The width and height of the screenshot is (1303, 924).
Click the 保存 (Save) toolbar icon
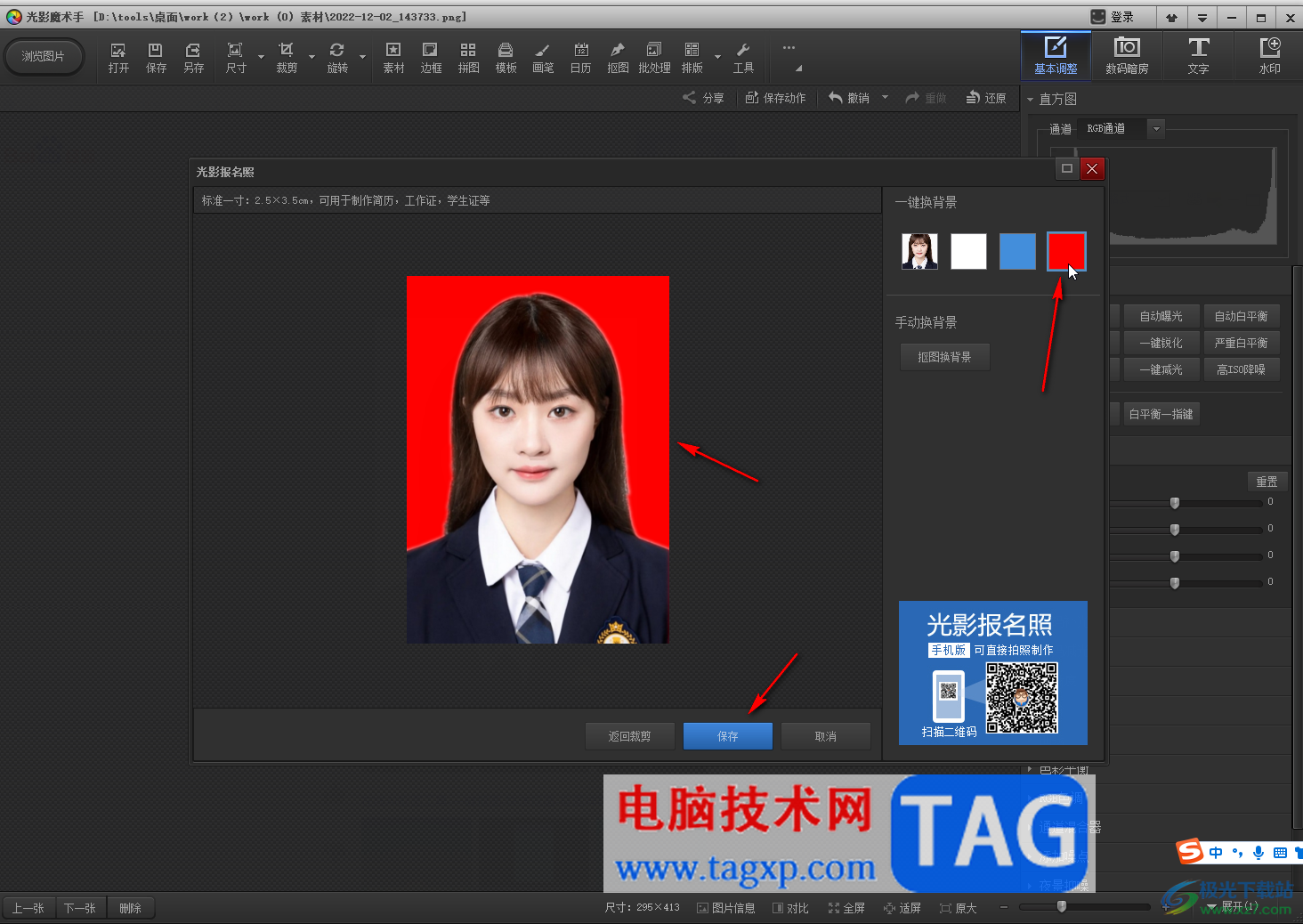[x=156, y=58]
